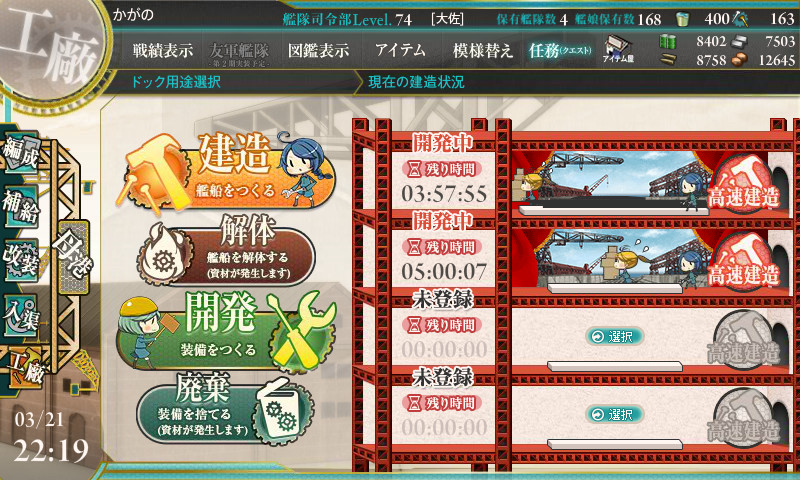
Task: Open the 模様替え menu item
Action: click(x=482, y=50)
